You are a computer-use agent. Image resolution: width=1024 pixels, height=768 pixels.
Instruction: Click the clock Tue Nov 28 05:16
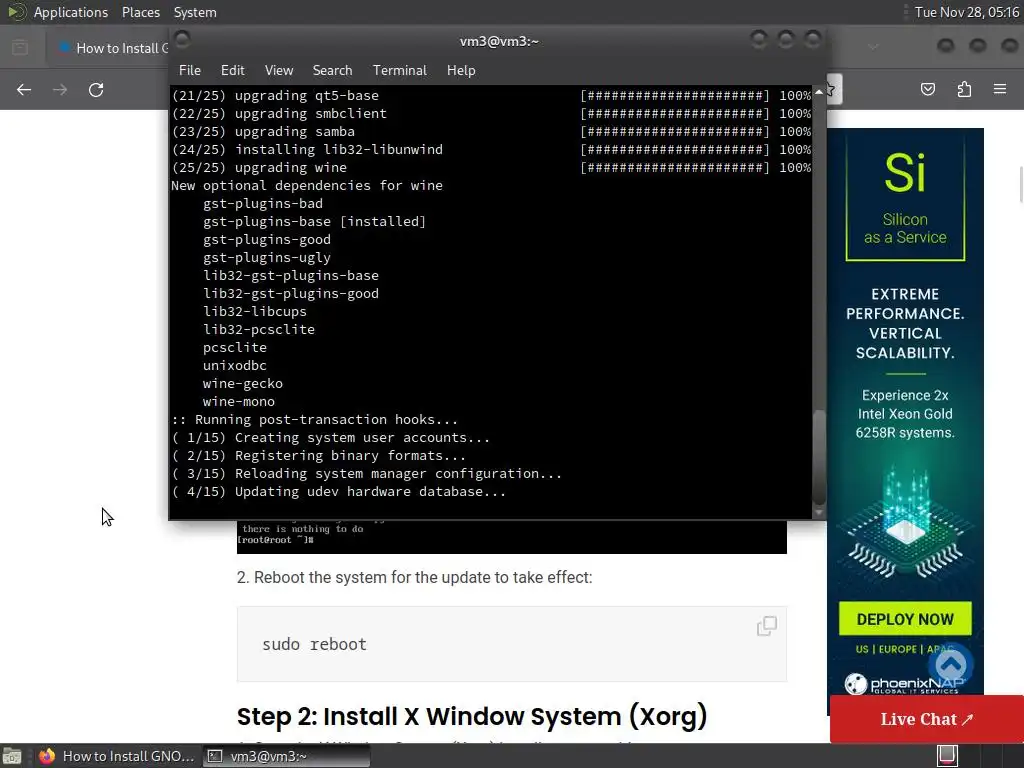coord(967,12)
